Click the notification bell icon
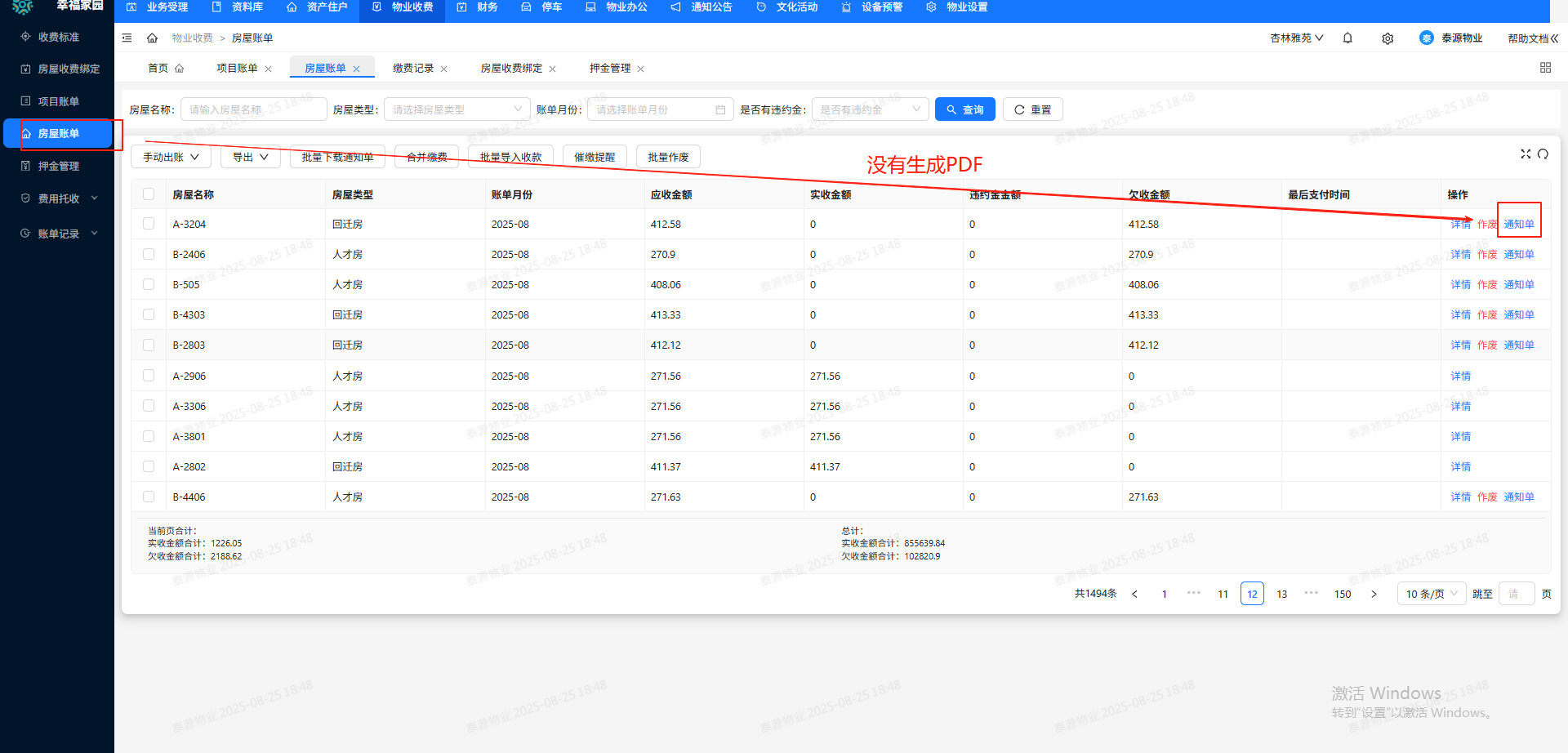 (1347, 38)
